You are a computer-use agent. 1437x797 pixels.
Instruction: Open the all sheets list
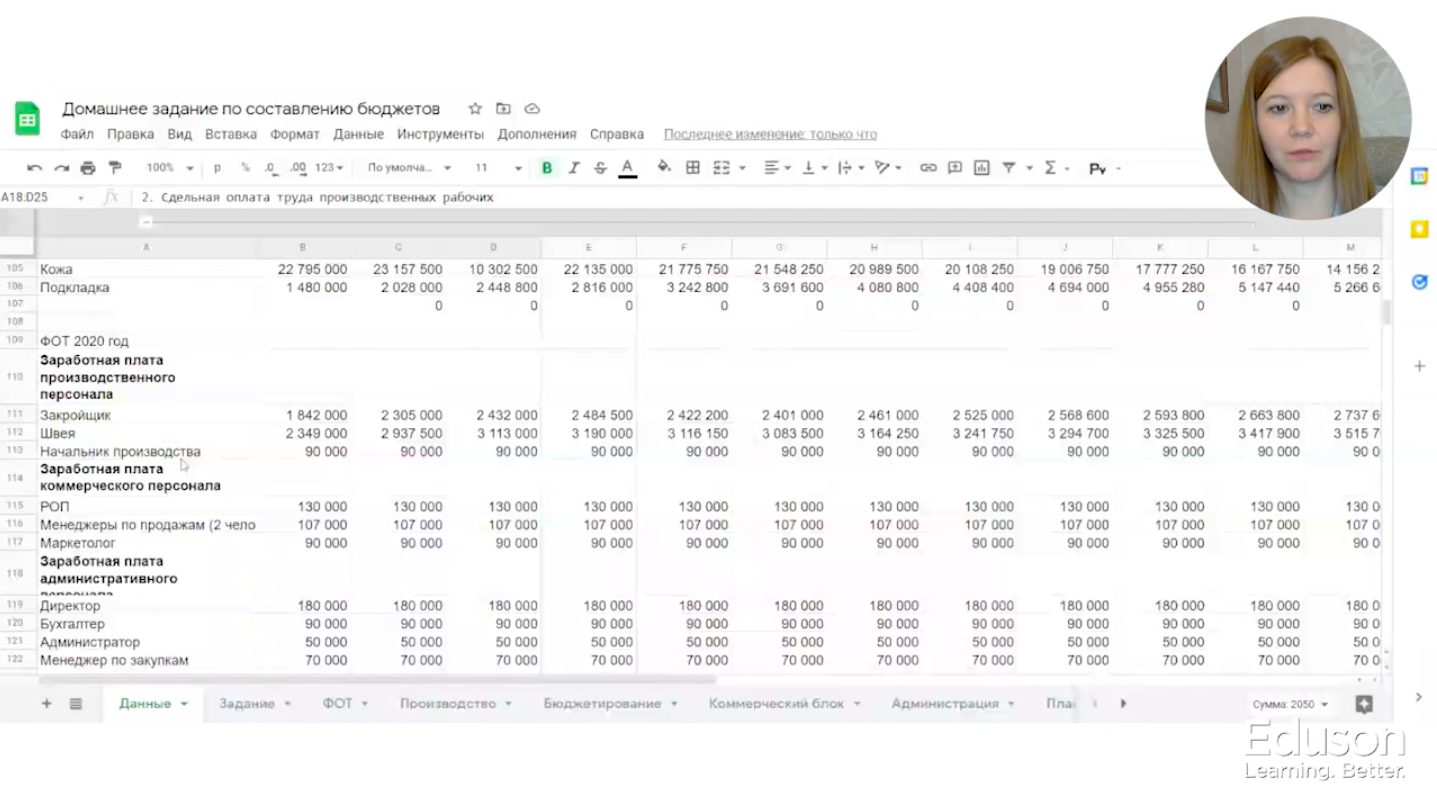coord(76,703)
